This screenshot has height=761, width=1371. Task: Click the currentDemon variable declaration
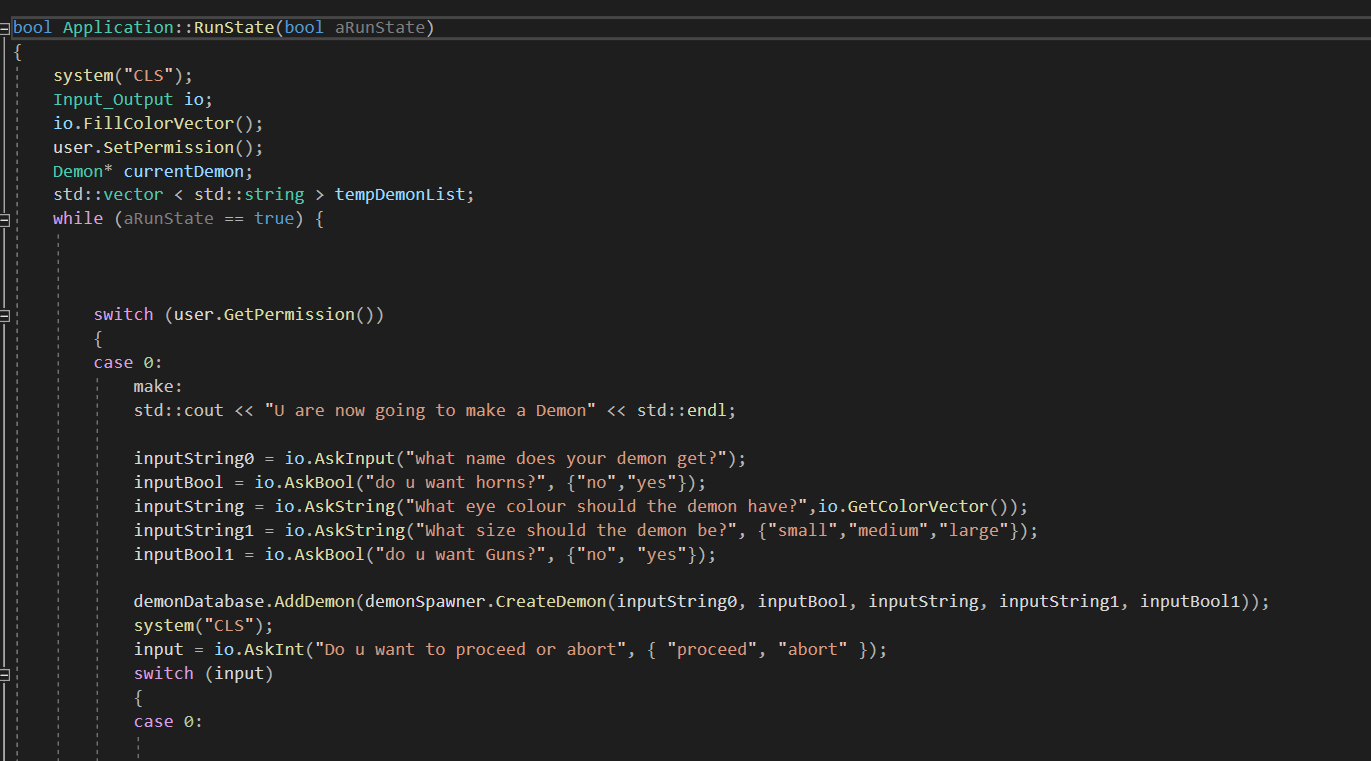(x=183, y=171)
